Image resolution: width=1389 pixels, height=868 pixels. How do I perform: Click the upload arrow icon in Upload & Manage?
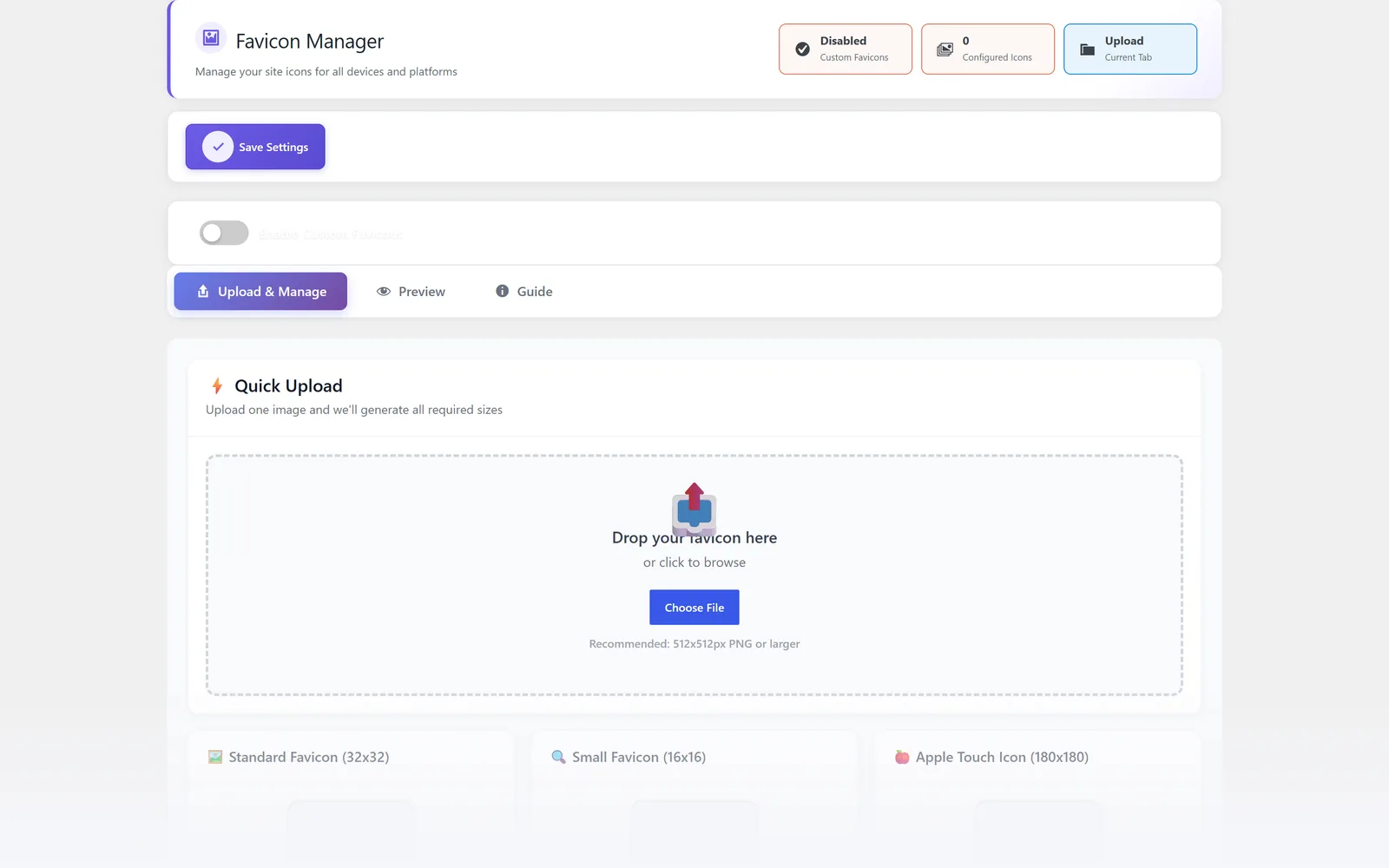coord(203,292)
